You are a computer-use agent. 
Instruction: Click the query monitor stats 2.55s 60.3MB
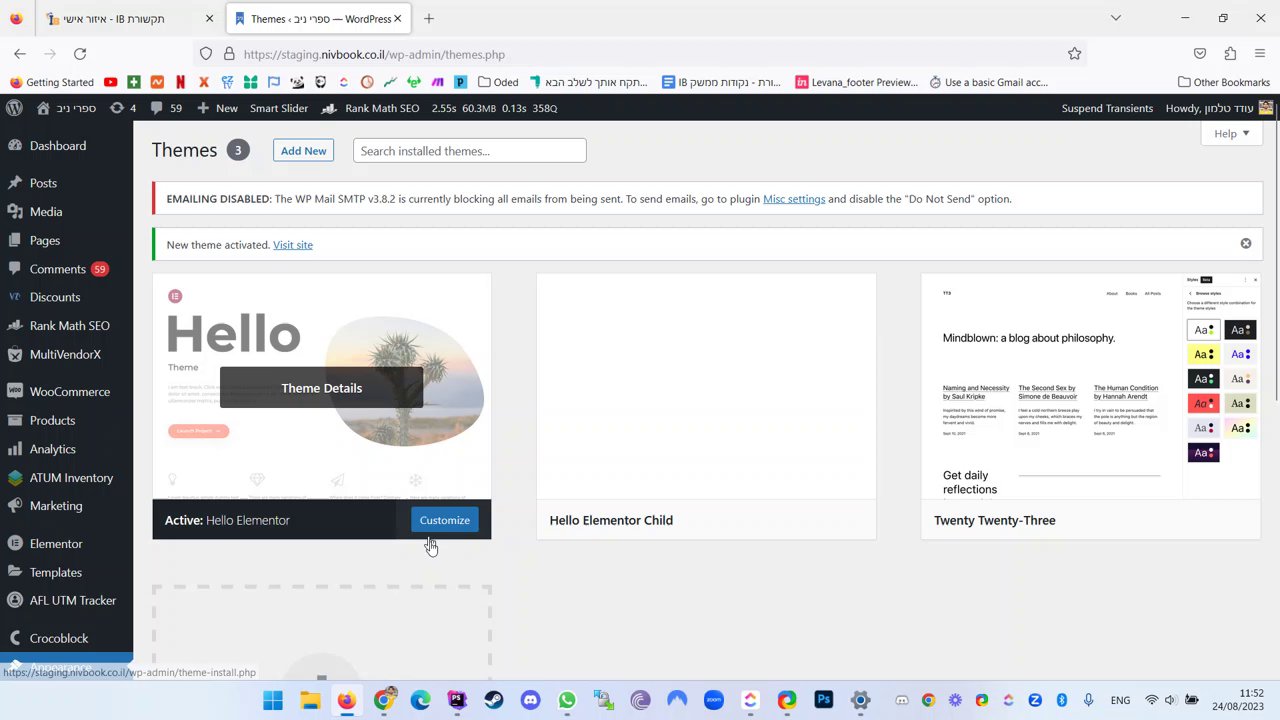click(x=494, y=108)
